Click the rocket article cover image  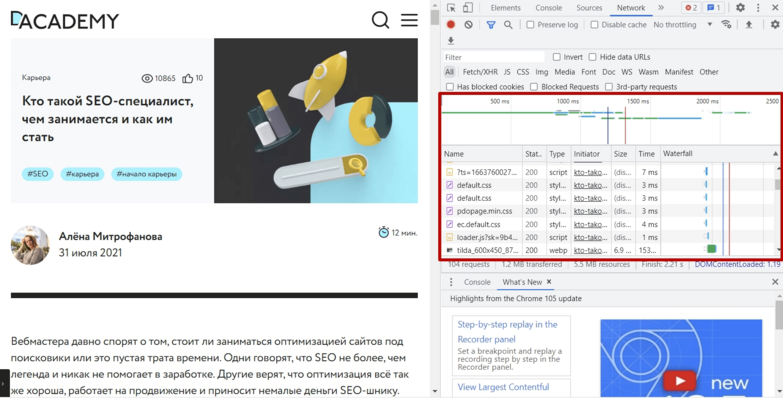coord(316,120)
